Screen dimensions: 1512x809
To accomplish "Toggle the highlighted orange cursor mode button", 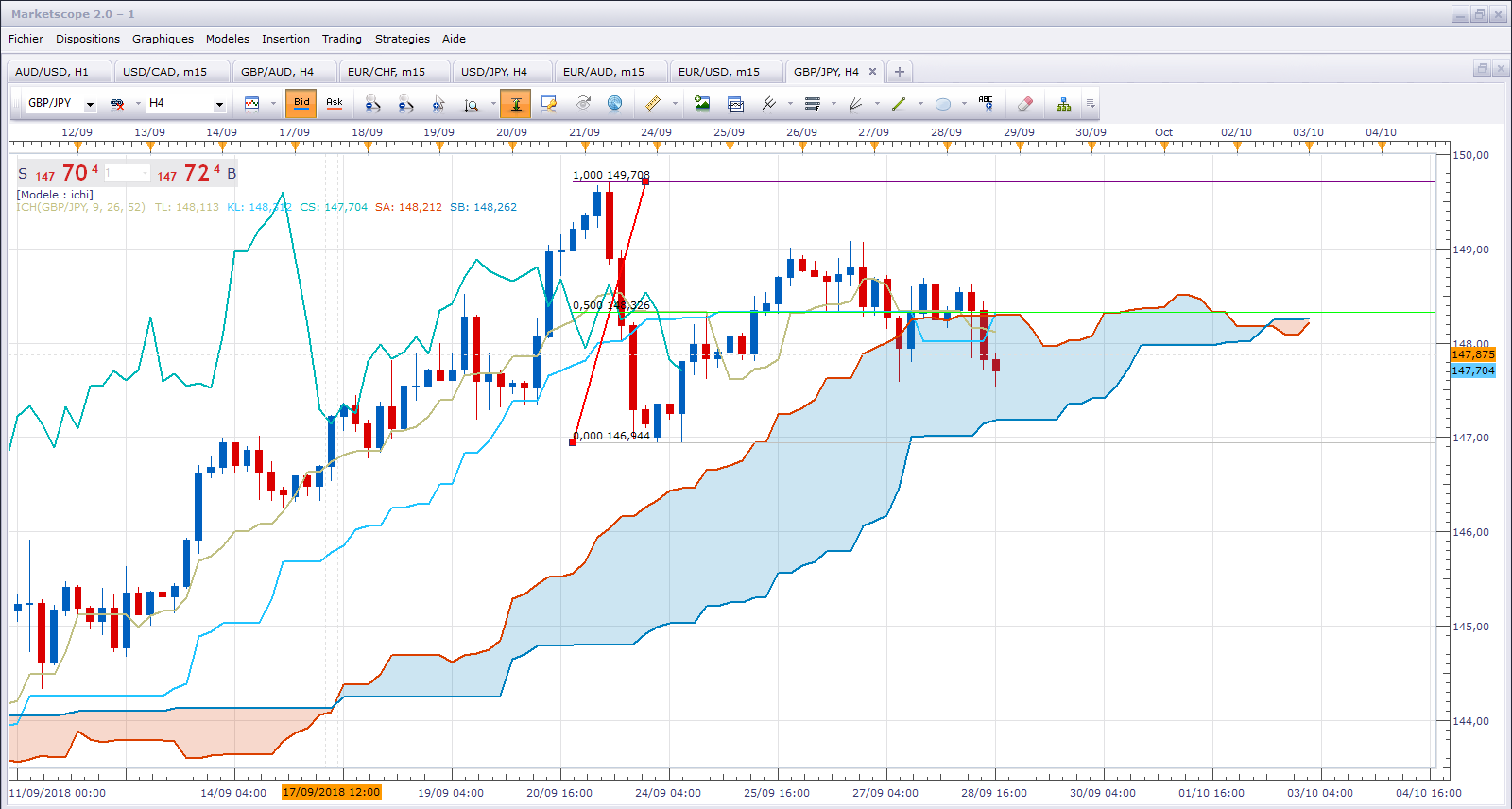I will pyautogui.click(x=516, y=104).
